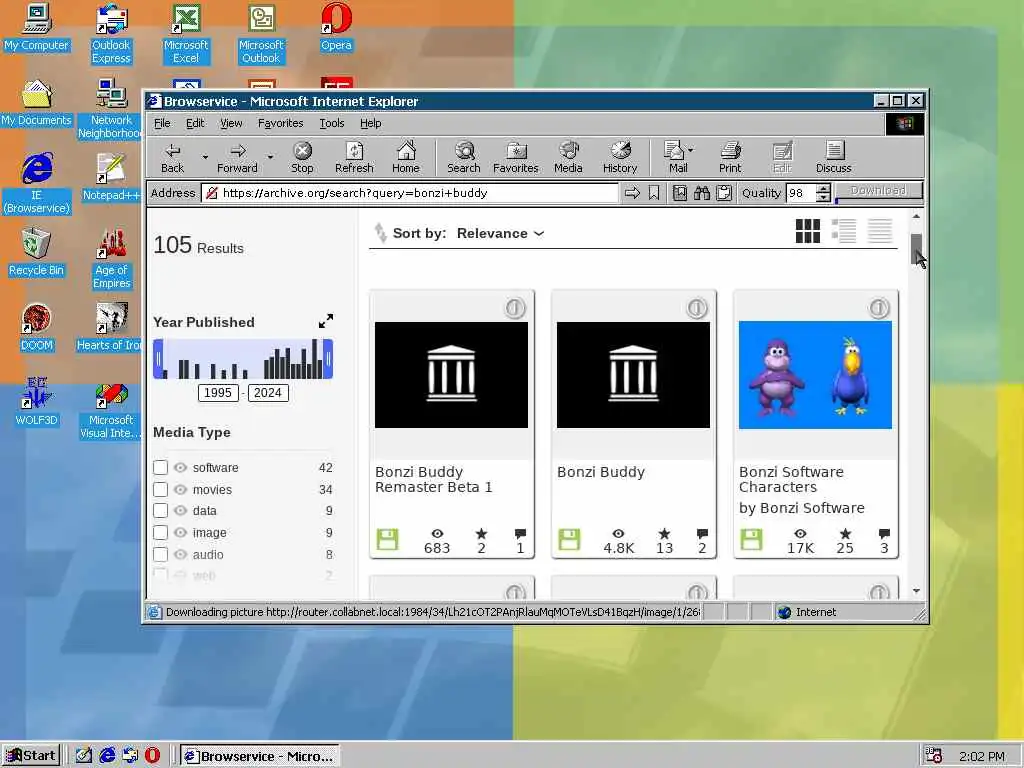
Task: Check the data media type checkbox
Action: point(161,511)
